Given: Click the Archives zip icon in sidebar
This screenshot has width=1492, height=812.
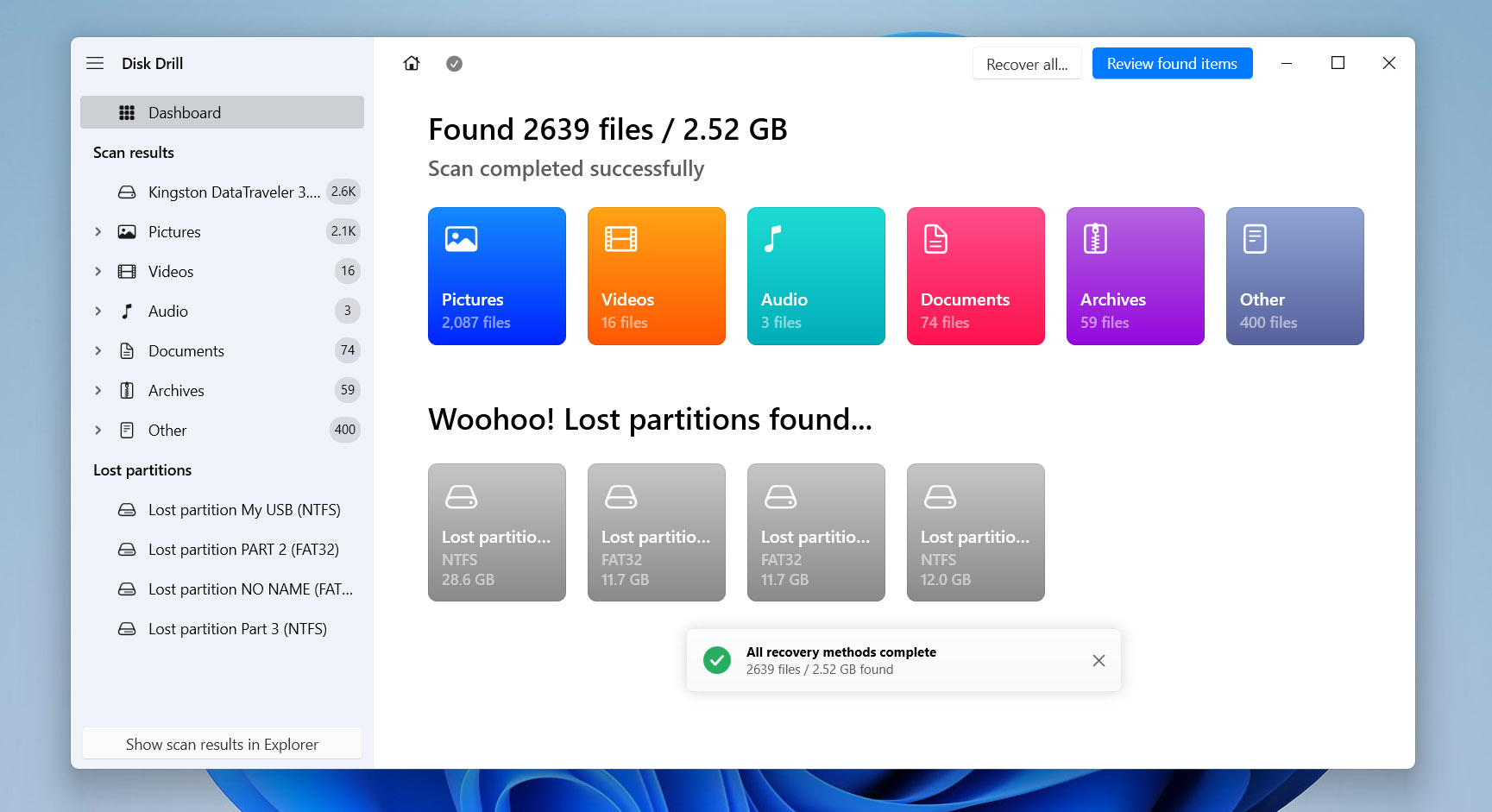Looking at the screenshot, I should [127, 390].
